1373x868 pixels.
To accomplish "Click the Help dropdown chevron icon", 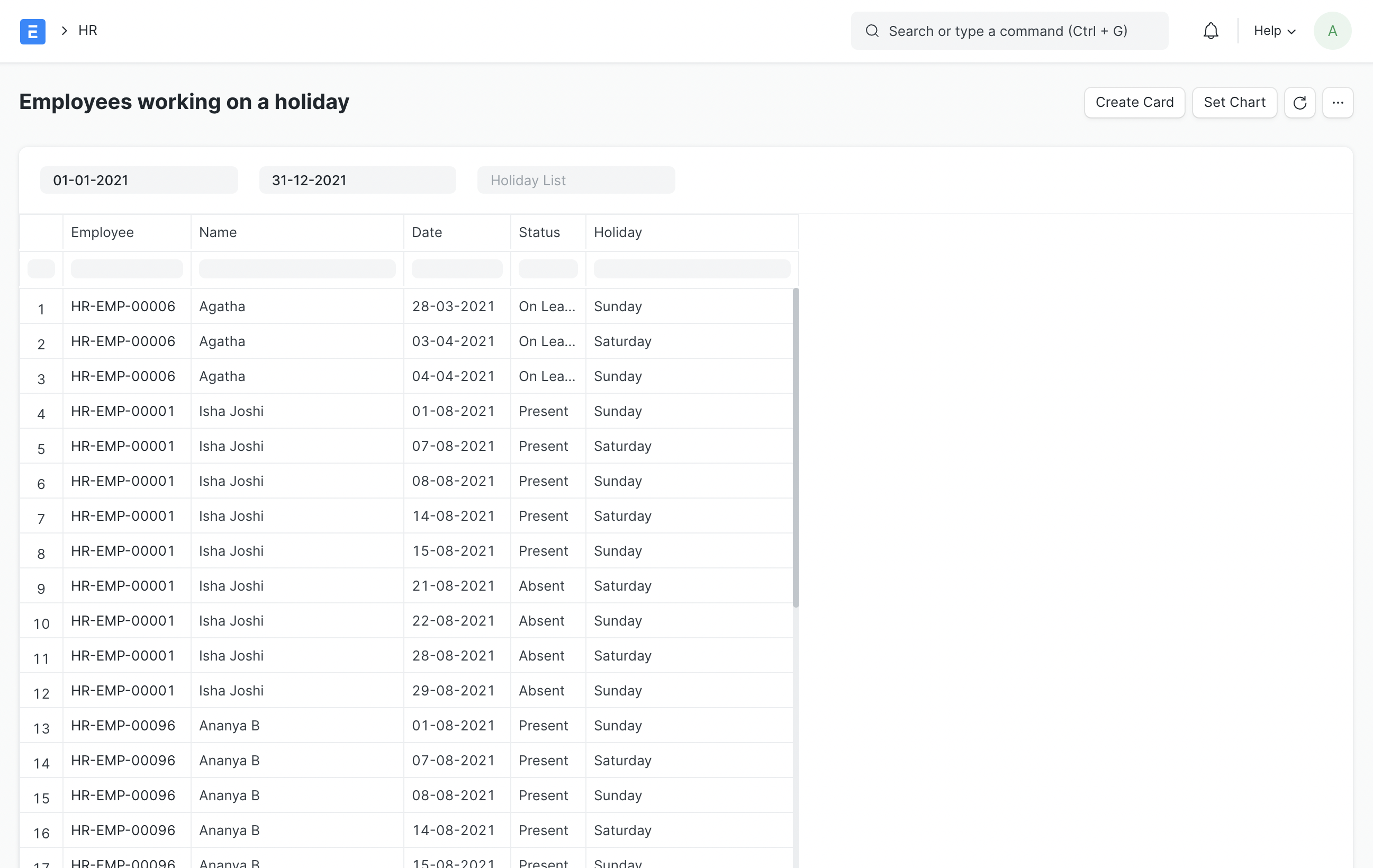I will click(1292, 30).
